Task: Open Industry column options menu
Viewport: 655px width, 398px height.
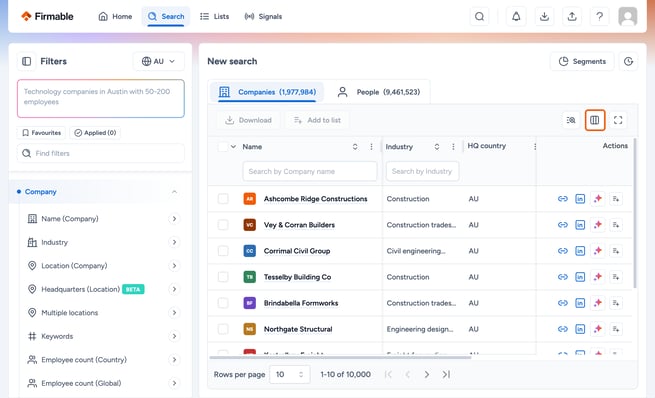Action: point(453,147)
